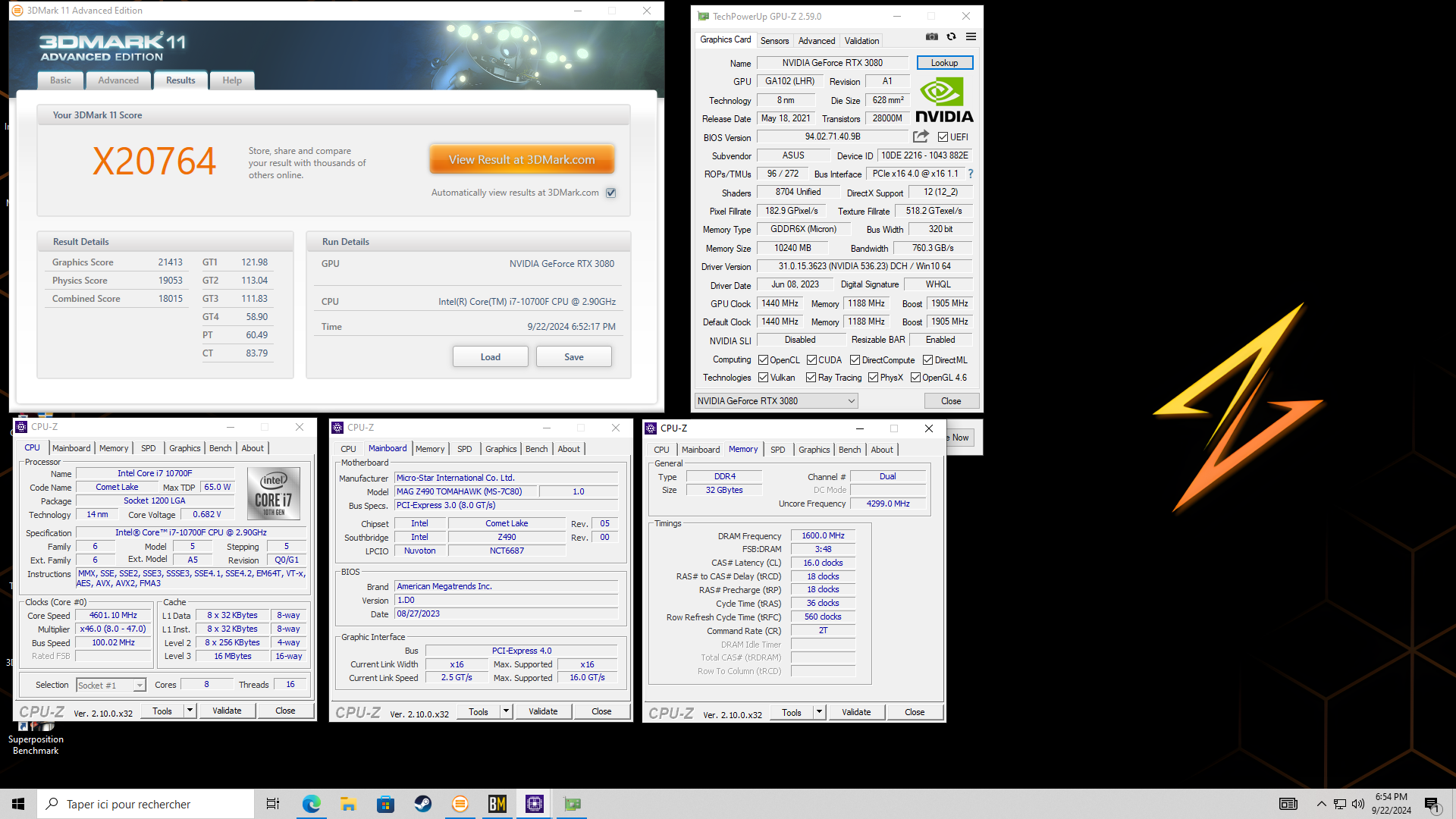Open the Superposition Benchmark desktop shortcut
The height and width of the screenshot is (819, 1456).
pos(36,737)
